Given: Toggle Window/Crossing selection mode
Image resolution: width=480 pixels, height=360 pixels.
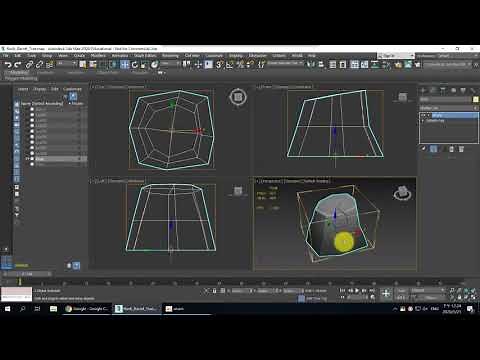Looking at the screenshot, I should tap(114, 65).
